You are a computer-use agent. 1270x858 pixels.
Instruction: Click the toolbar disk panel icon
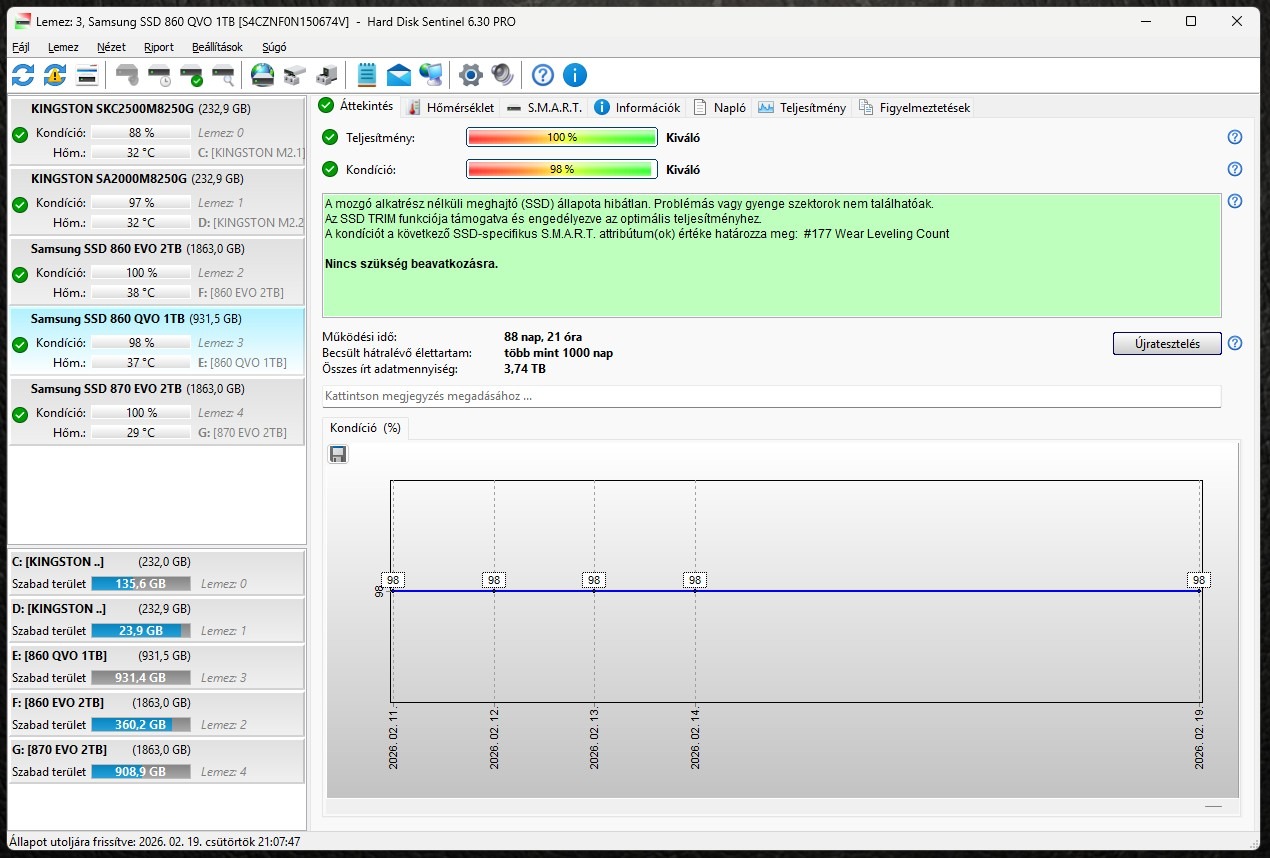(x=87, y=75)
